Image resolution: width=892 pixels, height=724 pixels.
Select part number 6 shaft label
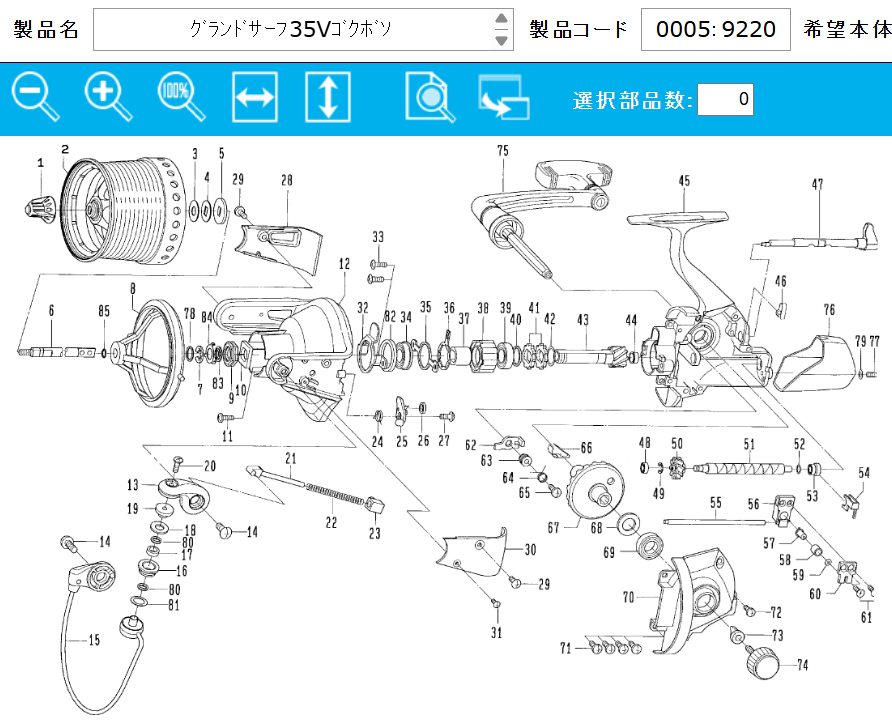point(51,310)
